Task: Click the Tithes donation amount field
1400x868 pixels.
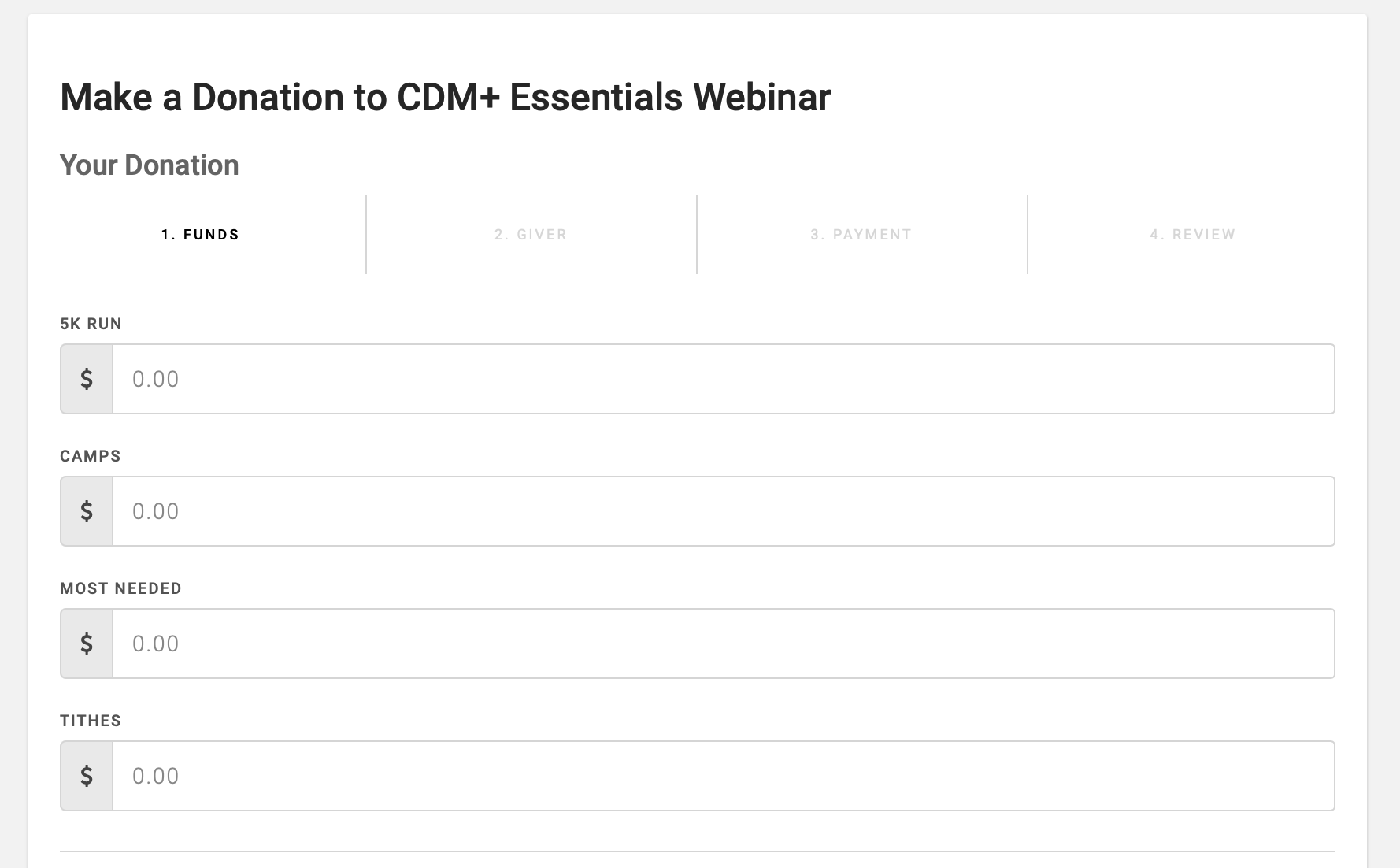Action: [723, 776]
